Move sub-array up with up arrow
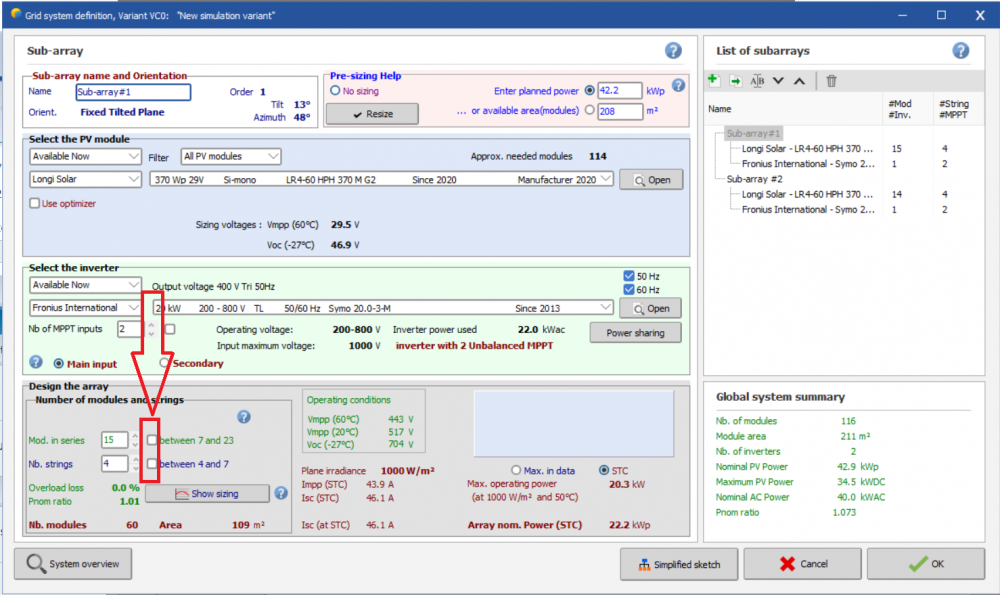Screen dimensions: 1000x595 798,81
